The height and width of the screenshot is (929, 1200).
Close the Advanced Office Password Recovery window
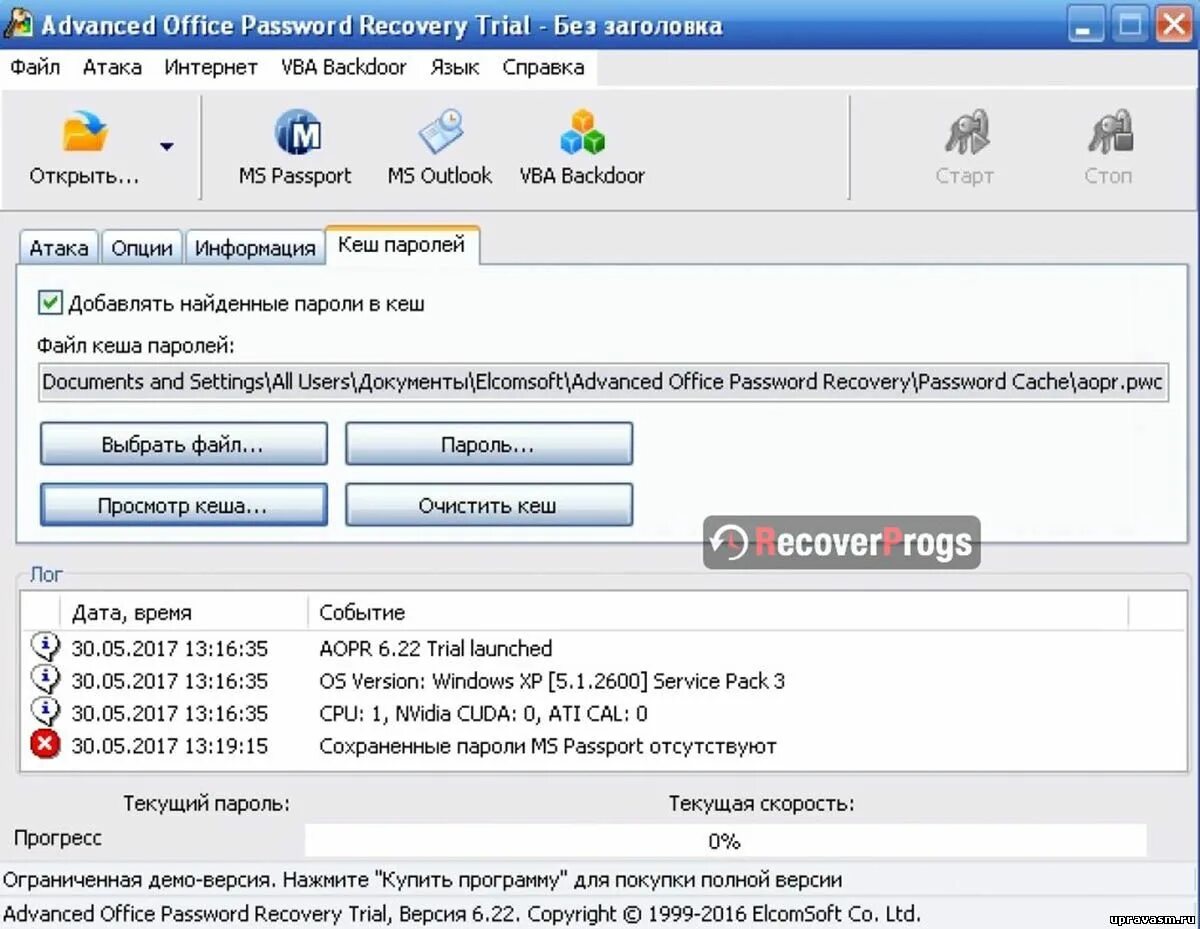1175,24
